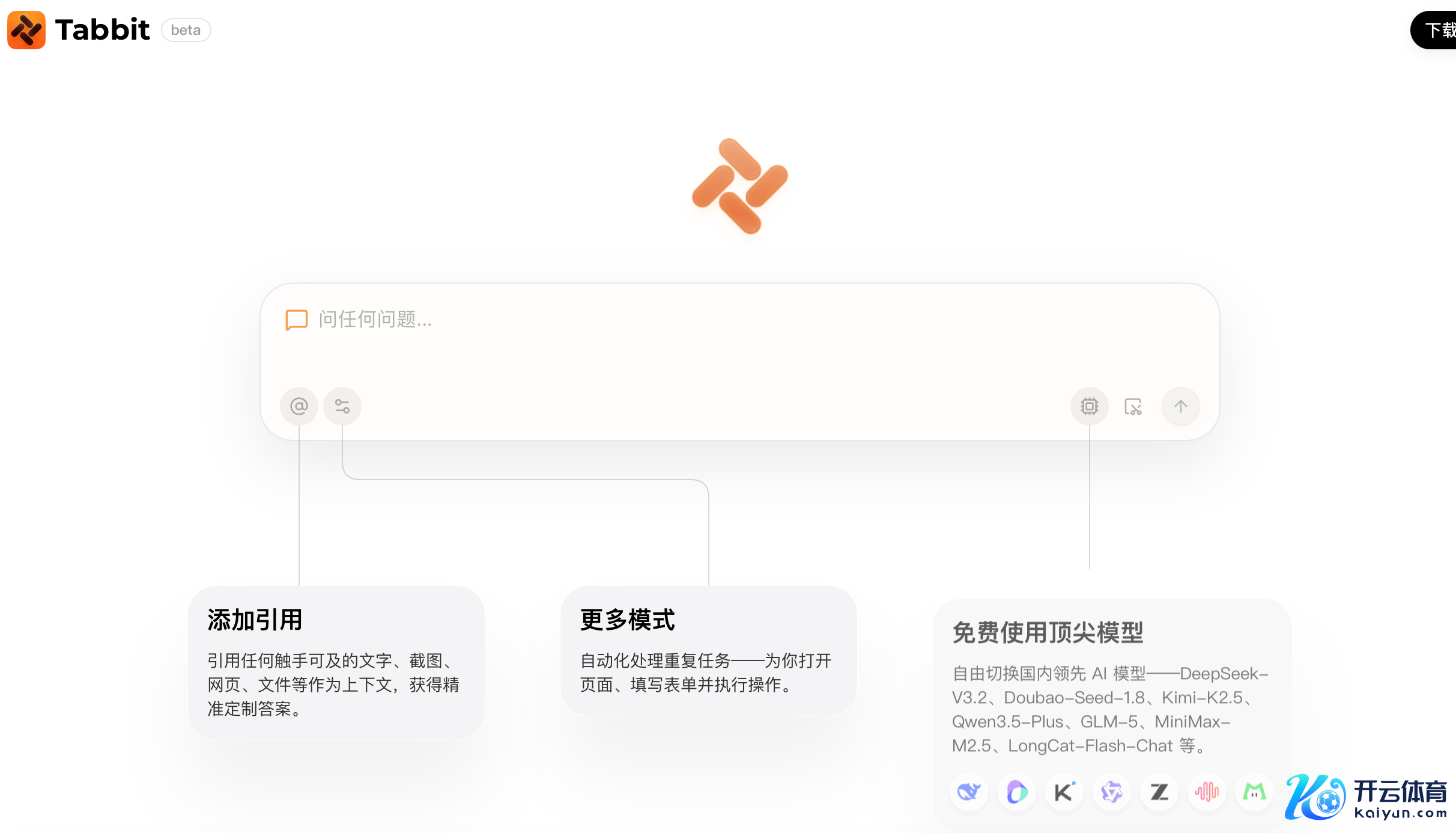Open the 添加引用 feature card
The height and width of the screenshot is (833, 1456).
[x=336, y=662]
